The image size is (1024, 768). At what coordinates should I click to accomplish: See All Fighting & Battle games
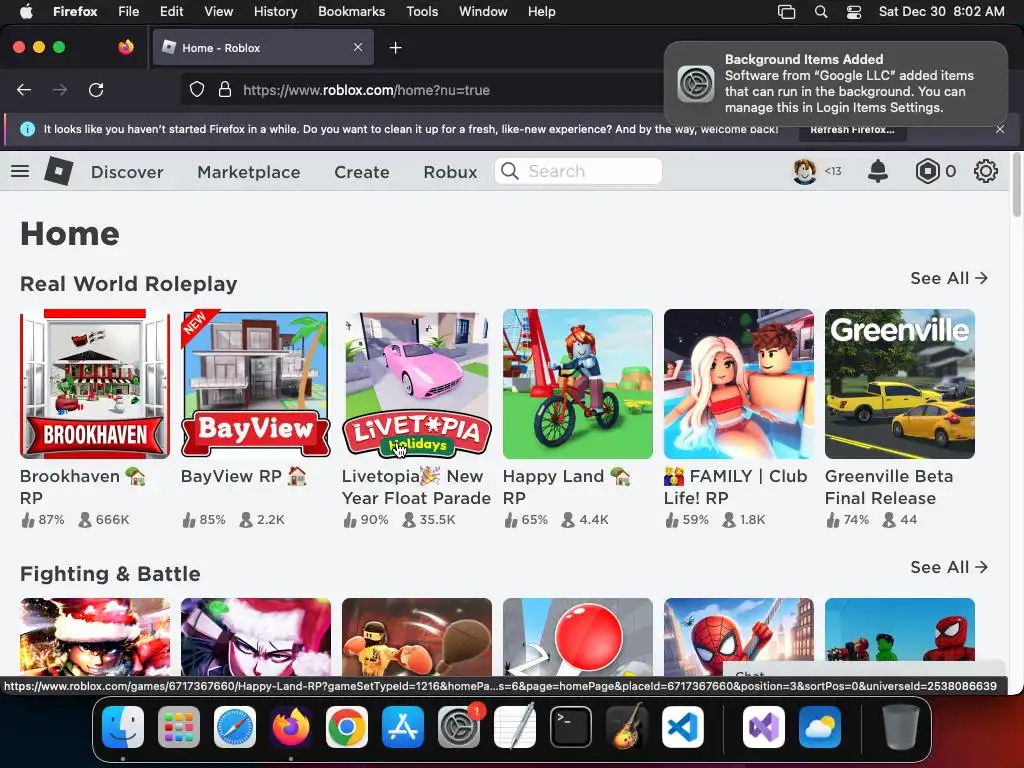pyautogui.click(x=949, y=567)
